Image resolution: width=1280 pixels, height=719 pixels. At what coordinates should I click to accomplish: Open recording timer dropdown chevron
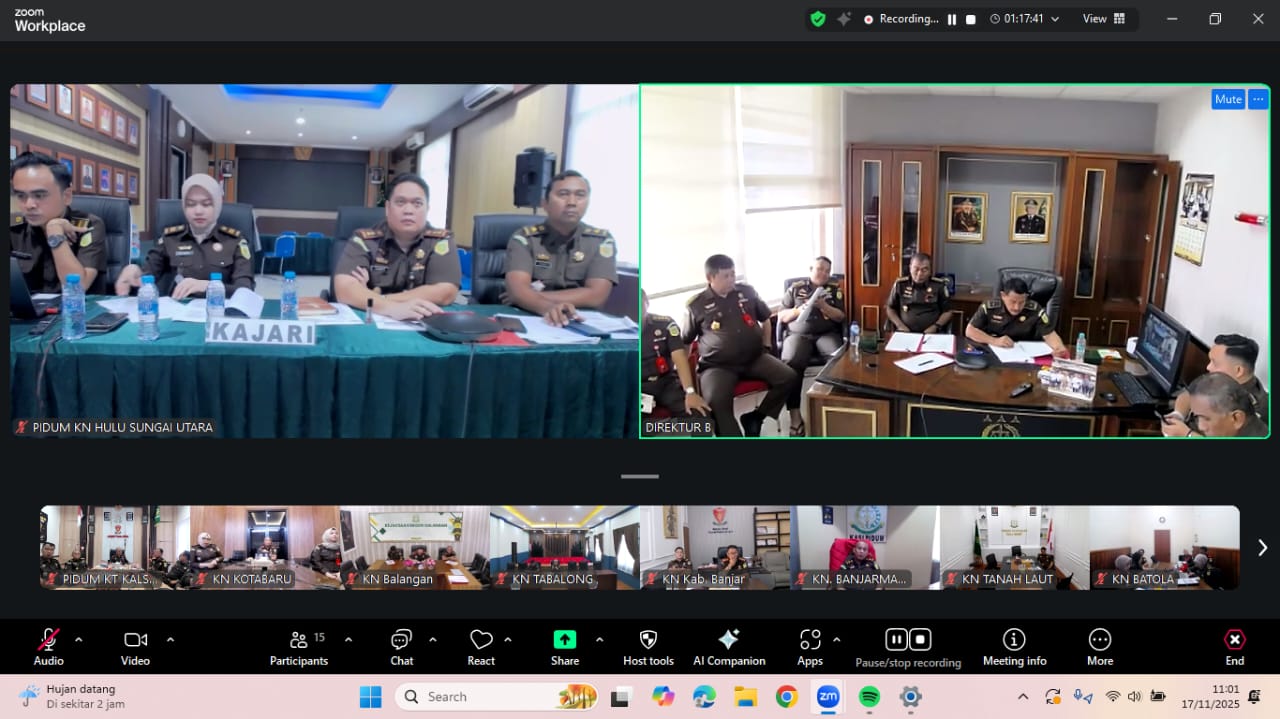(1055, 19)
